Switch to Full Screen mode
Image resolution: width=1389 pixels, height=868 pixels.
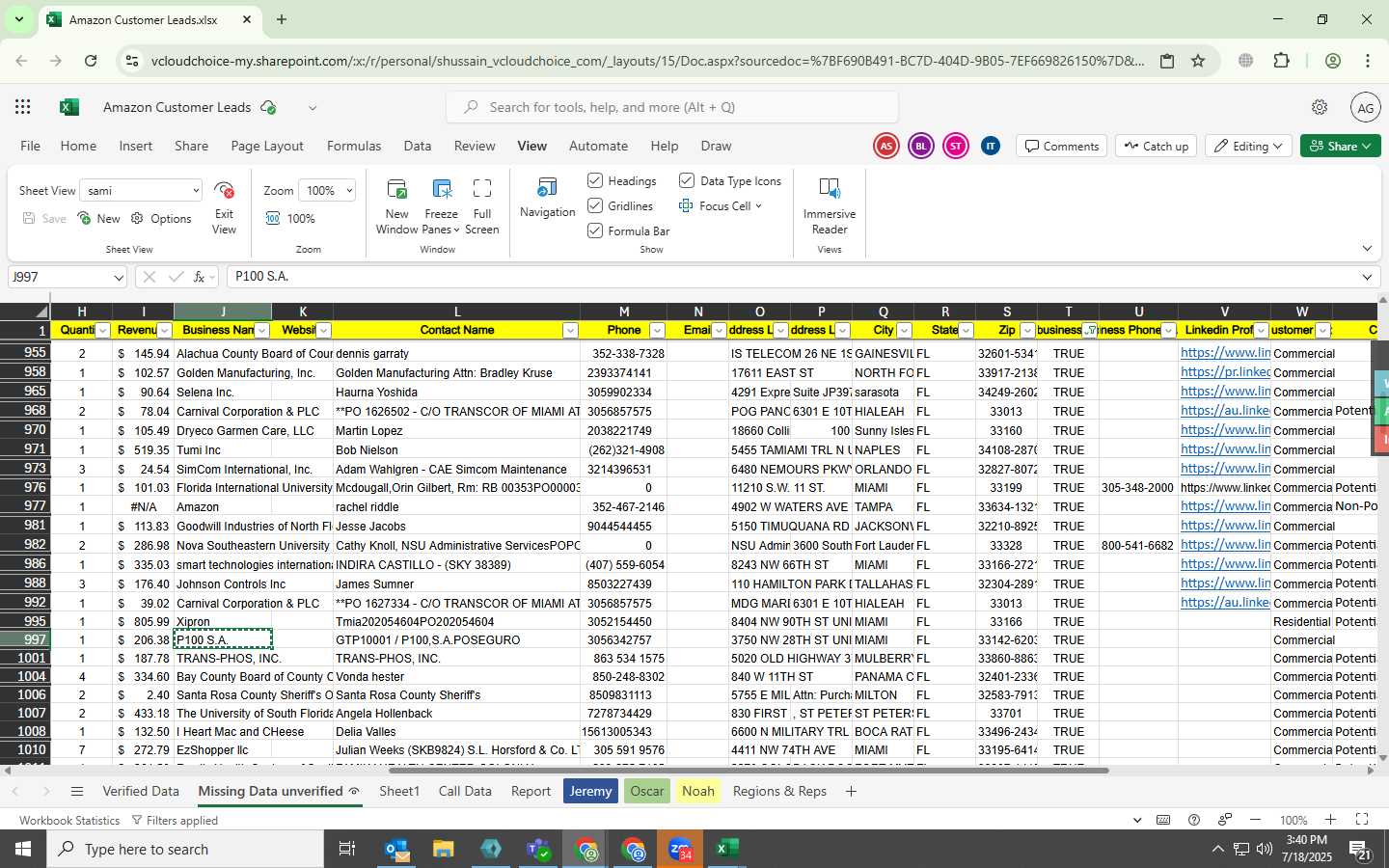482,206
